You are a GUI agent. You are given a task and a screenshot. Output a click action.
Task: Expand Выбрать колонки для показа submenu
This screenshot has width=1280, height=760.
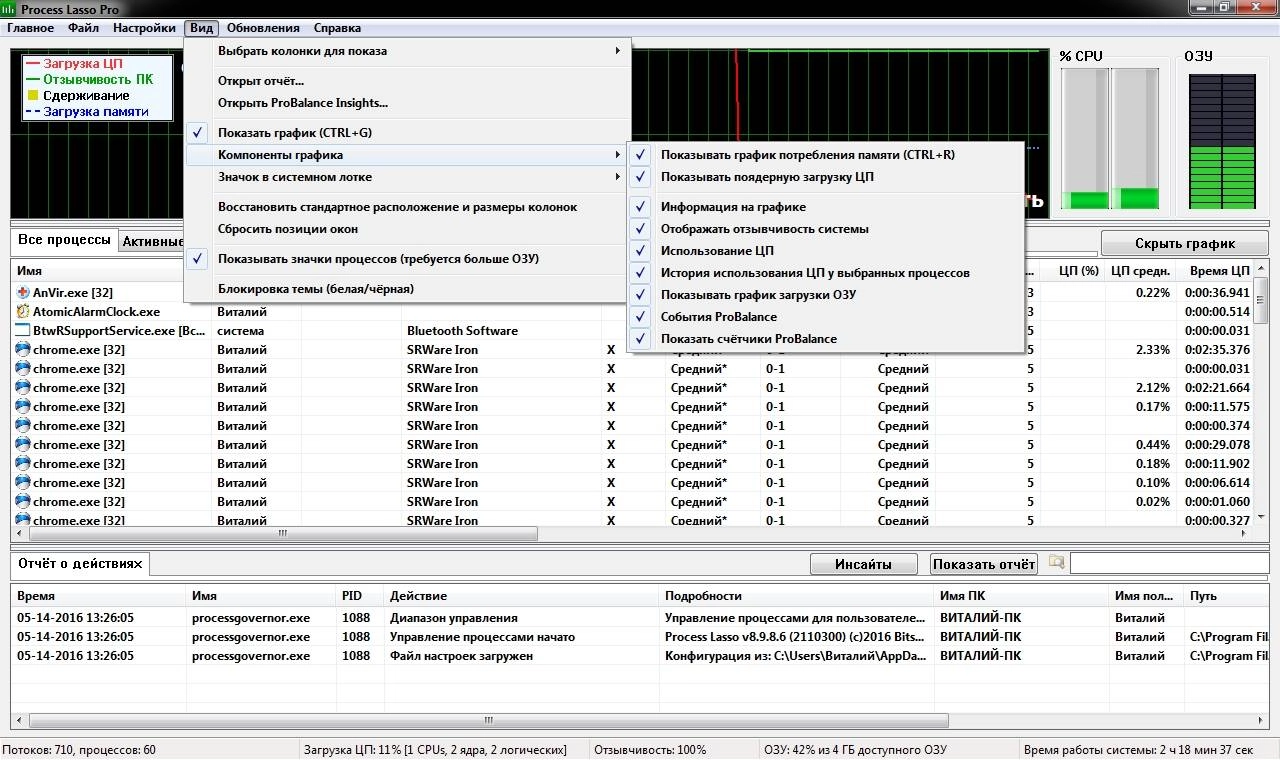[408, 51]
